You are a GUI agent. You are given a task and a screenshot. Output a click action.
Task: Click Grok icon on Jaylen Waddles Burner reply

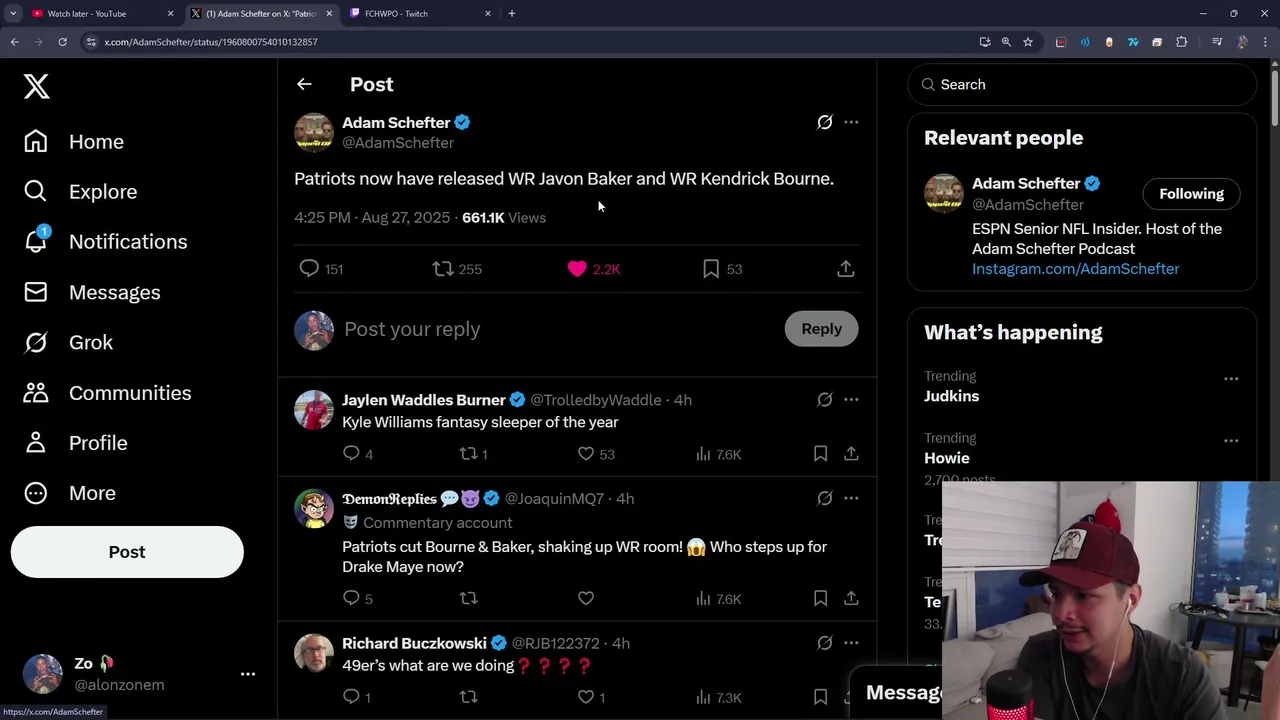coord(824,400)
